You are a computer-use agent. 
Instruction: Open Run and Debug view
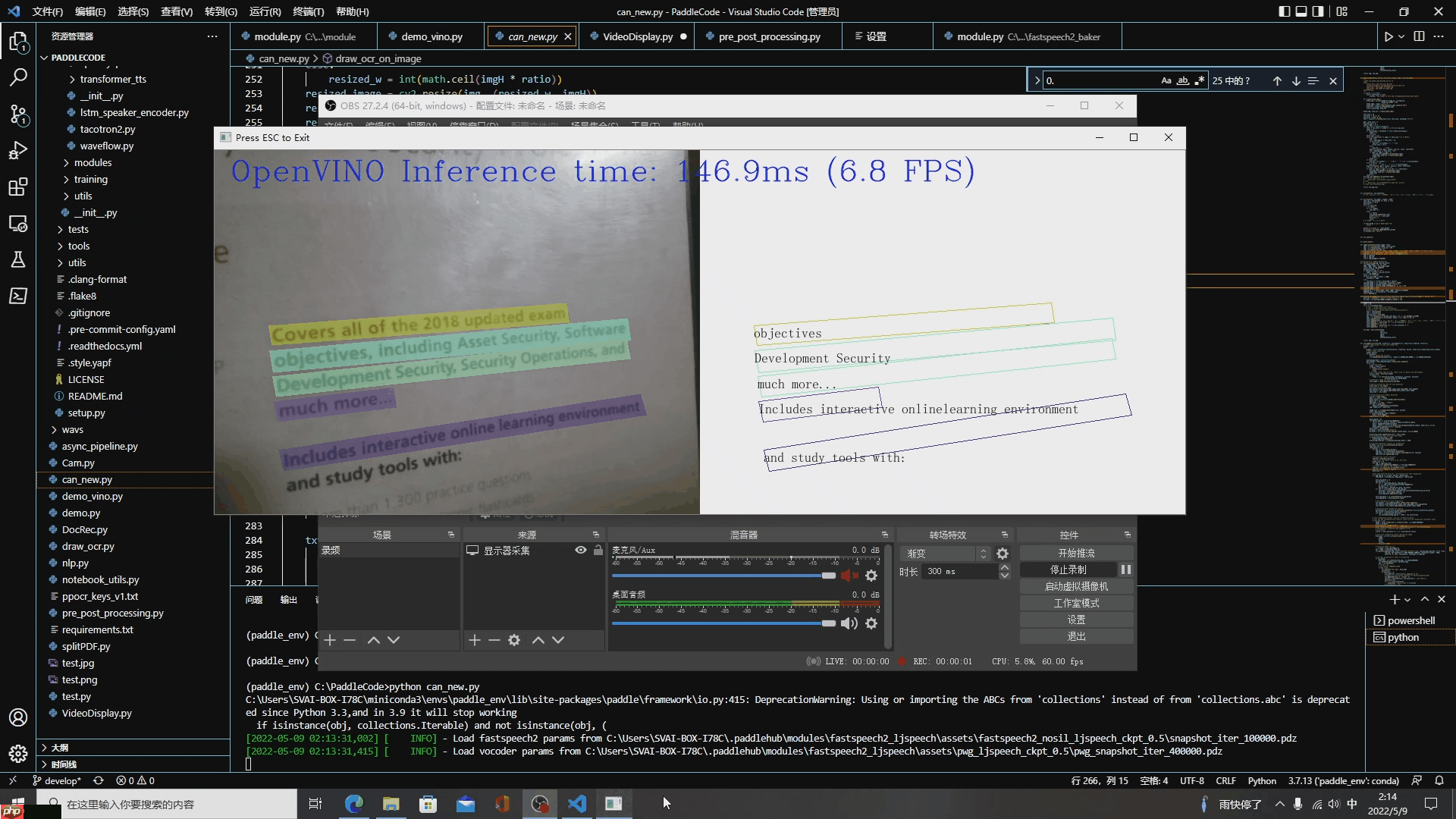tap(18, 150)
